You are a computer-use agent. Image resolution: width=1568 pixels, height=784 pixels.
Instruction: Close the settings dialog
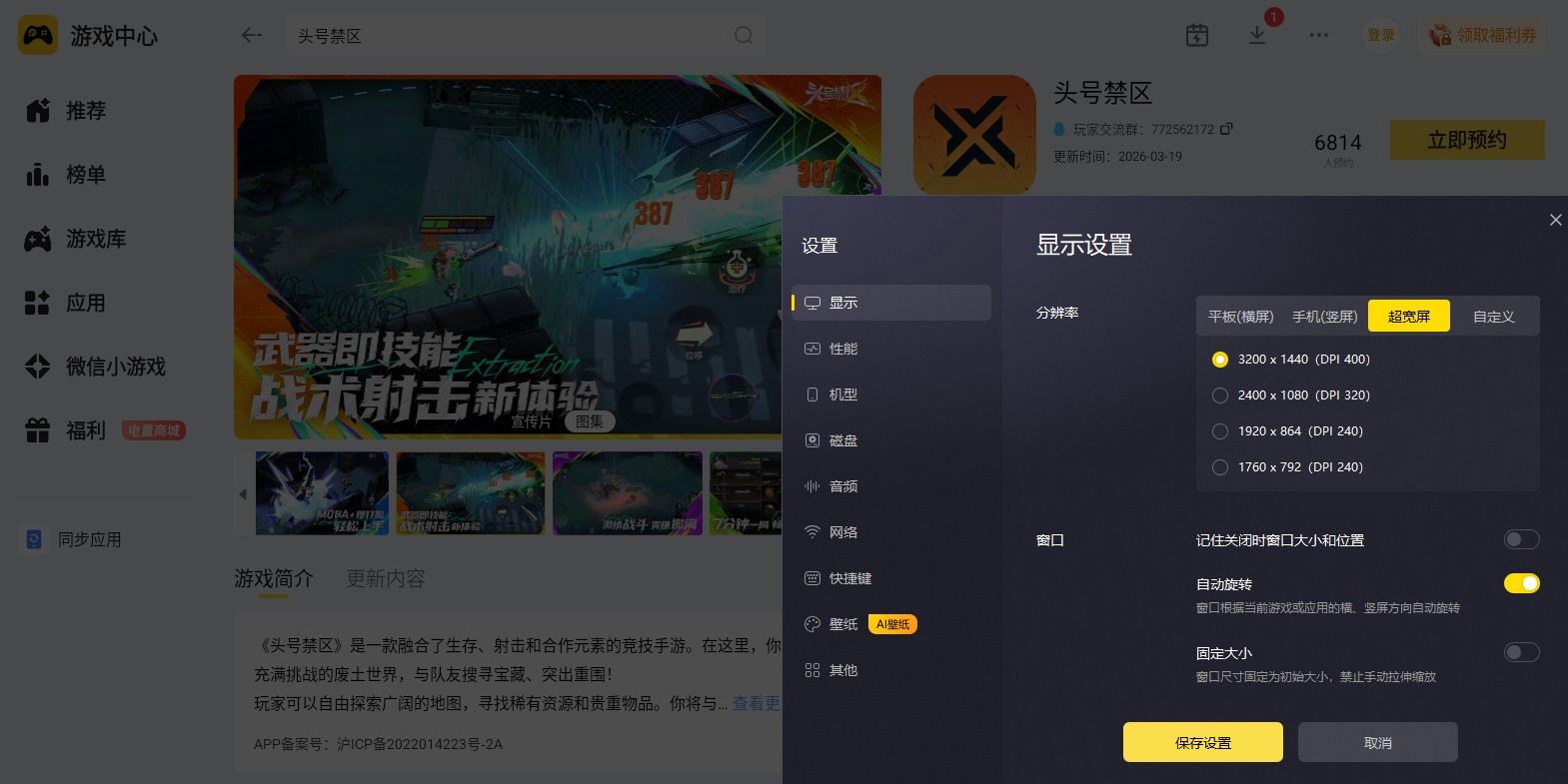[x=1555, y=220]
